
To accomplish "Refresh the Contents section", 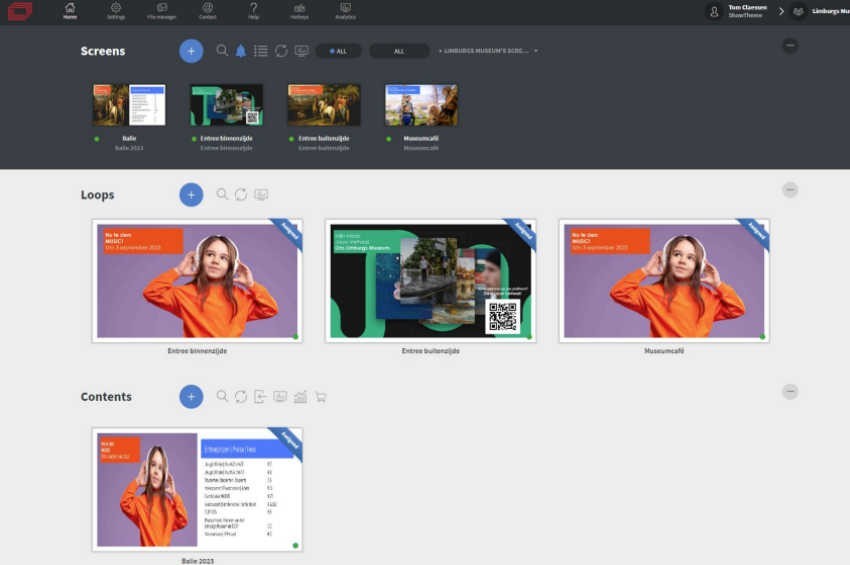I will (241, 396).
